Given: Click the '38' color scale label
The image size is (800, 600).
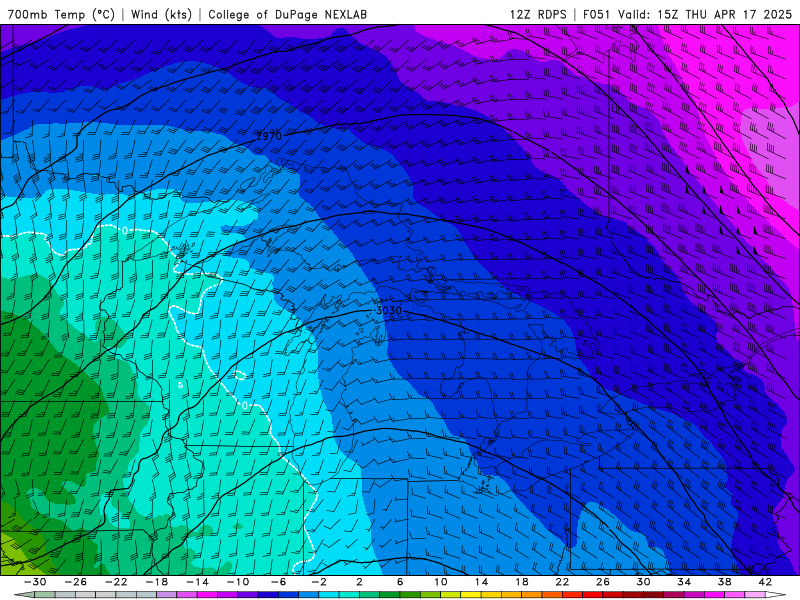Looking at the screenshot, I should click(724, 582).
